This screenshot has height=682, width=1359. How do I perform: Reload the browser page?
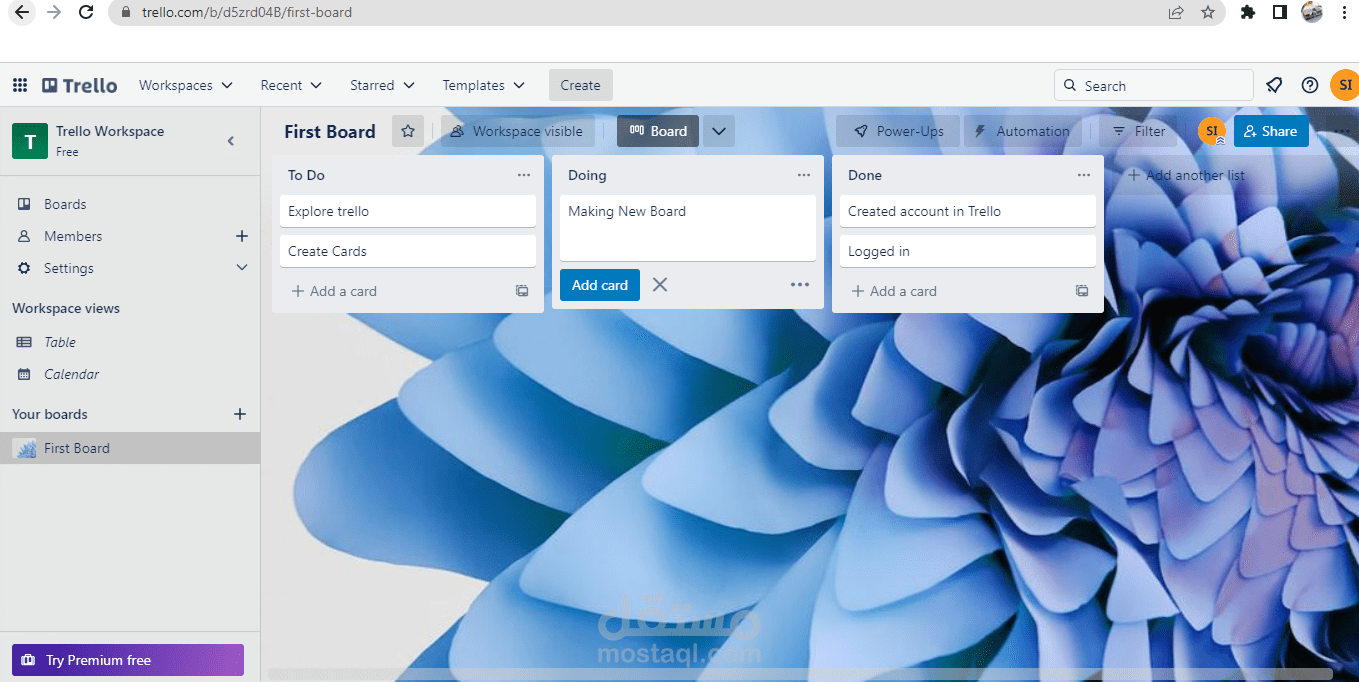point(86,13)
